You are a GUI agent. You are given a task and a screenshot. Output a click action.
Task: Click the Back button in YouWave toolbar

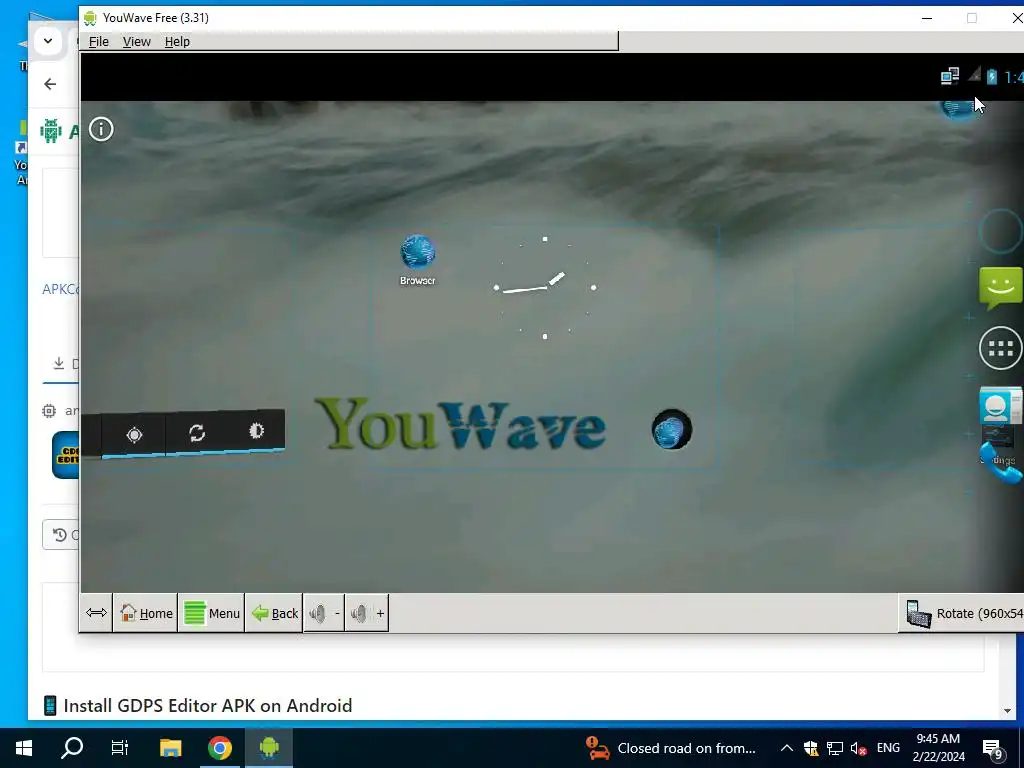tap(274, 613)
